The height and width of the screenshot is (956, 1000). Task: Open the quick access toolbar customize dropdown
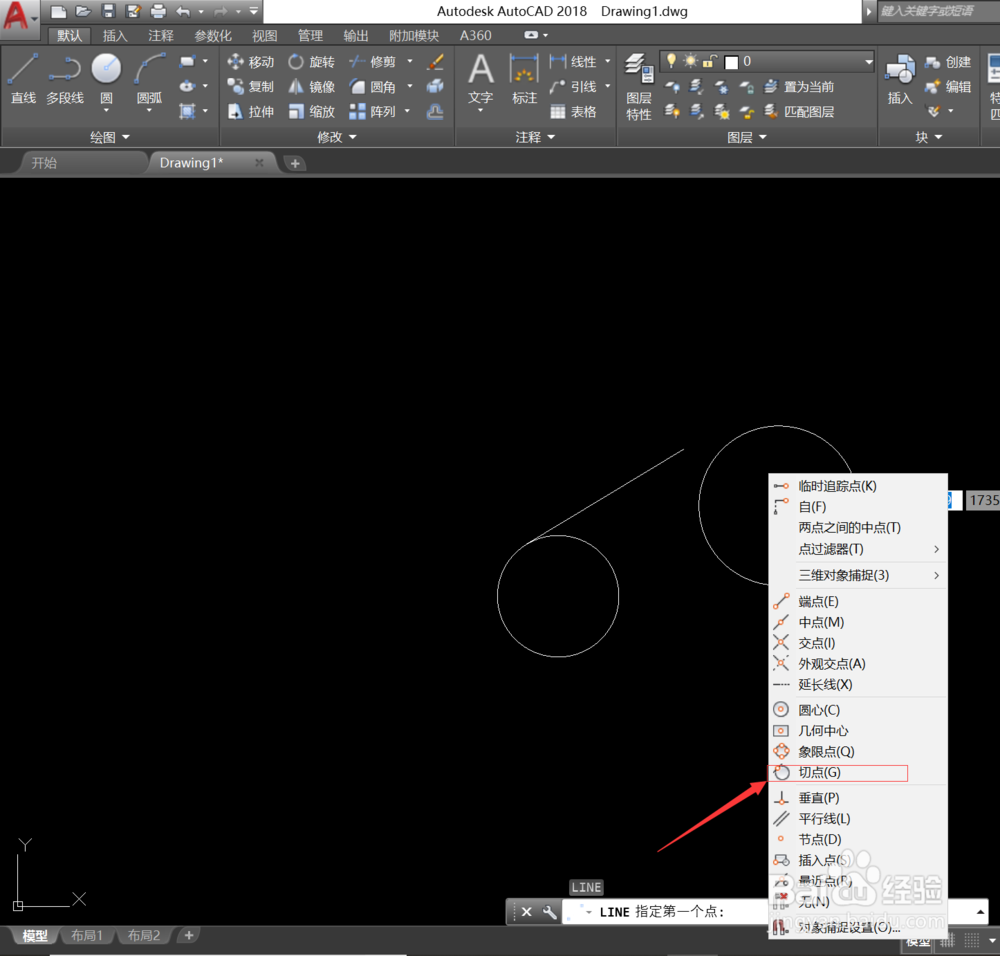click(254, 11)
